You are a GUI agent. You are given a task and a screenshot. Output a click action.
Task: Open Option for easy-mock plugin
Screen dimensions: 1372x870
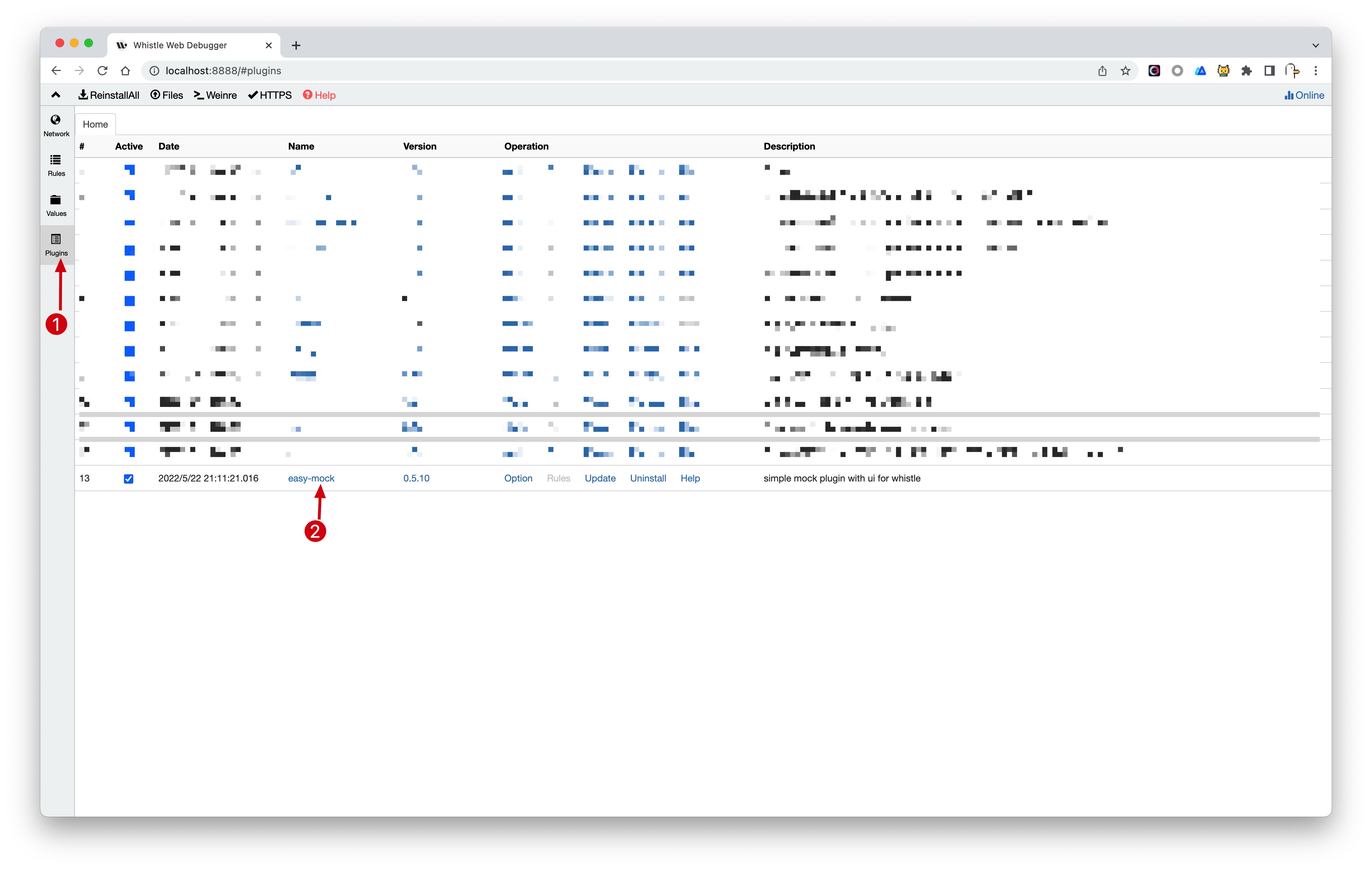click(x=518, y=478)
